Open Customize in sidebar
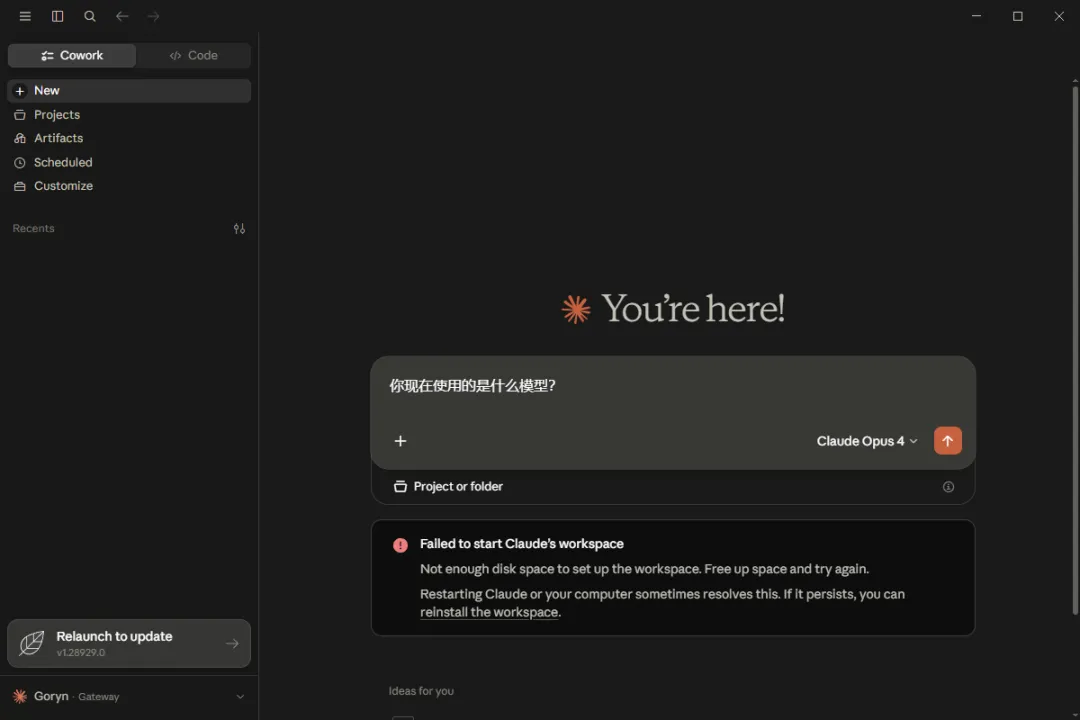Screen dimensions: 1080x720 coord(129,185)
